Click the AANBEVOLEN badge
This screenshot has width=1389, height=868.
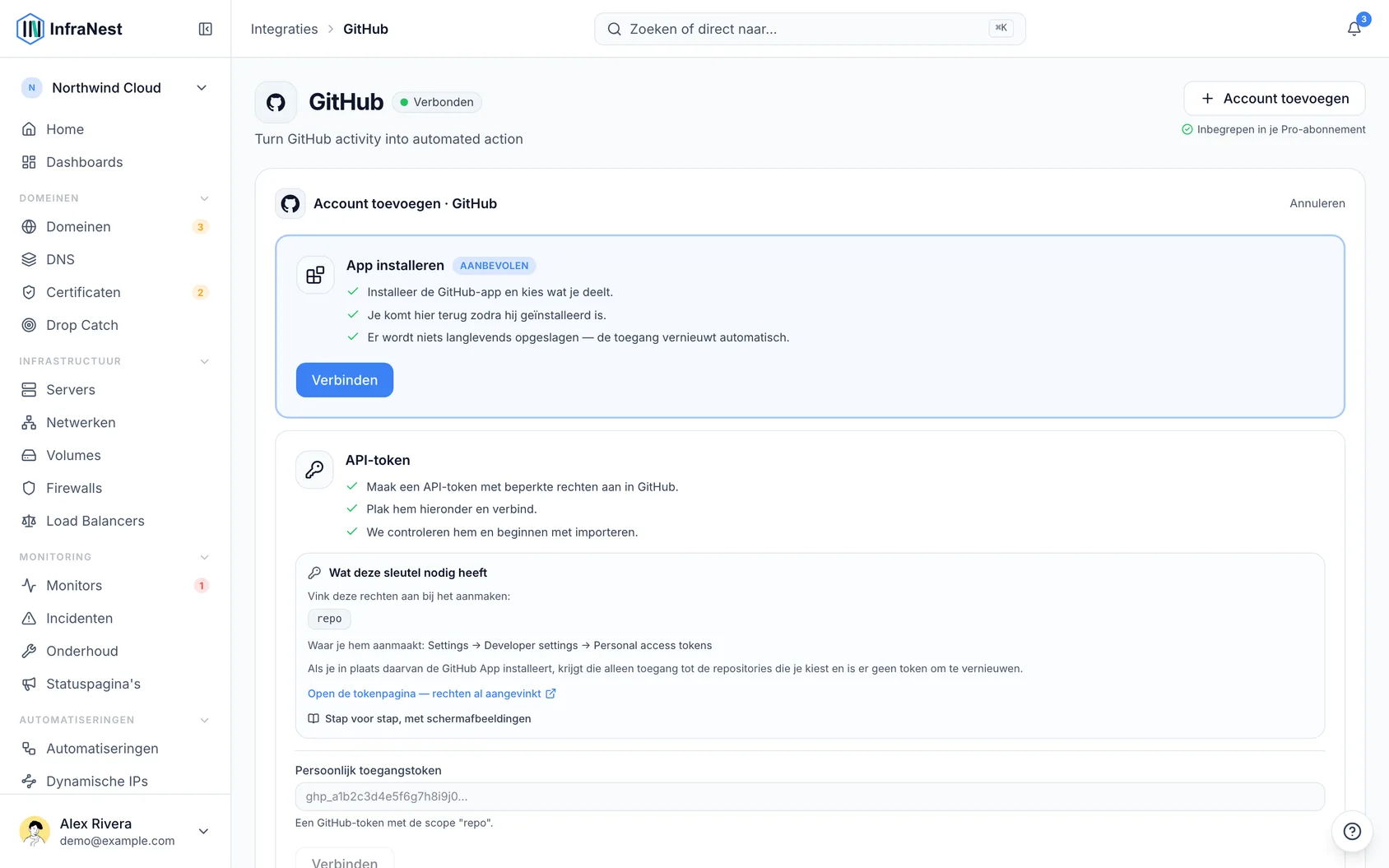[494, 266]
